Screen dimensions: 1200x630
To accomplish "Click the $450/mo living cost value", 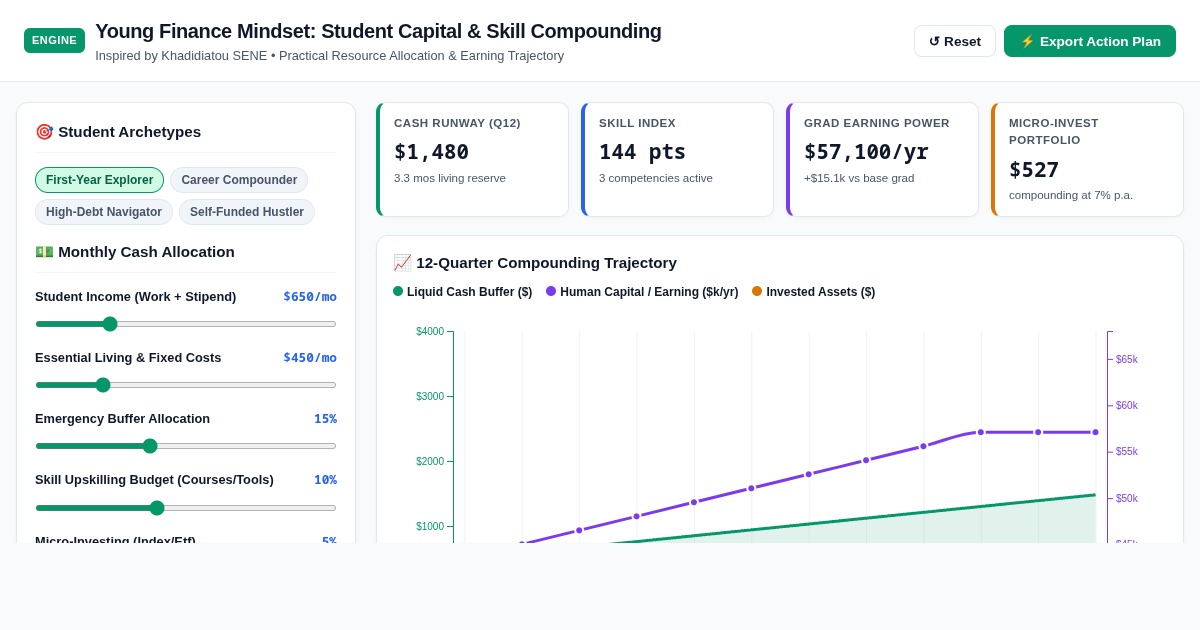I will 310,358.
